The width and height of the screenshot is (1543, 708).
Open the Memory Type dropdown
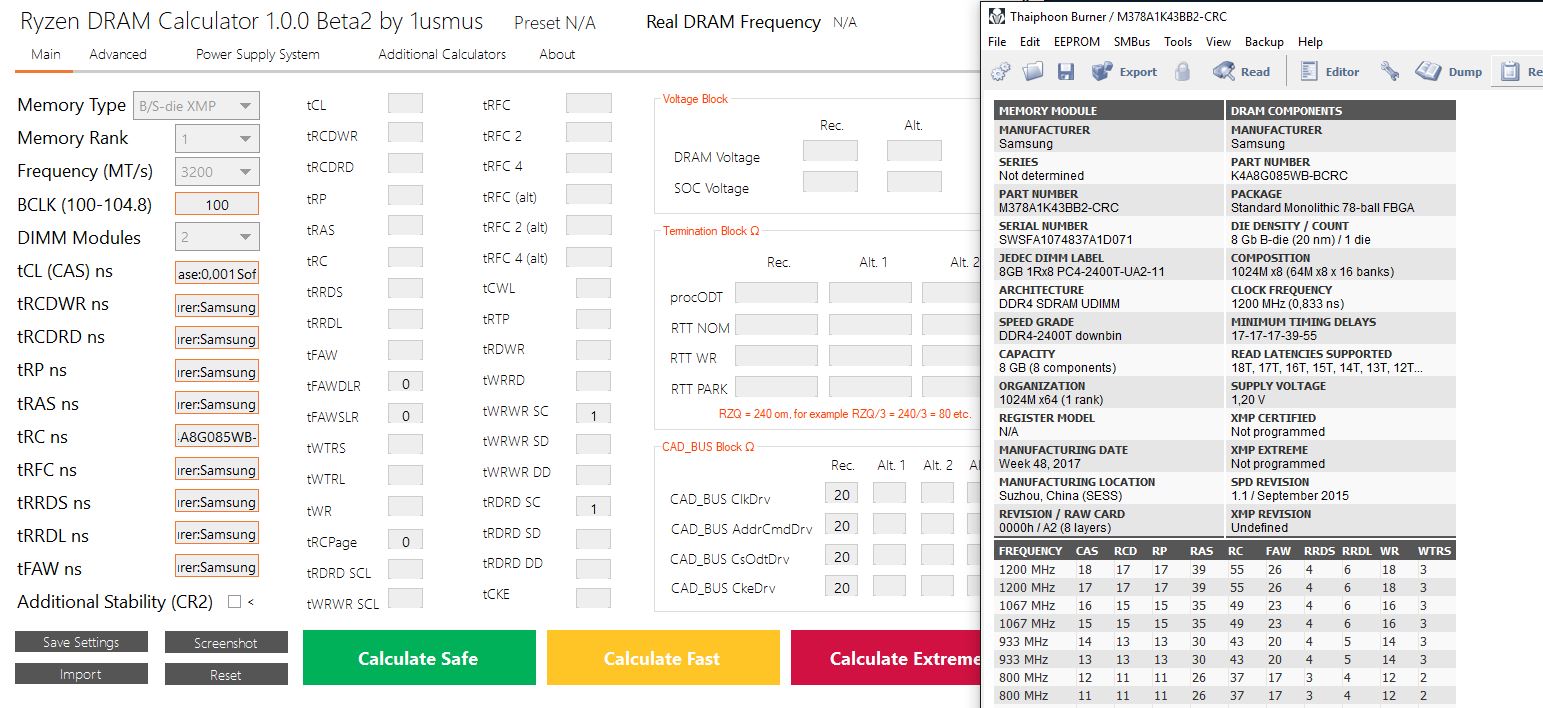pos(197,106)
